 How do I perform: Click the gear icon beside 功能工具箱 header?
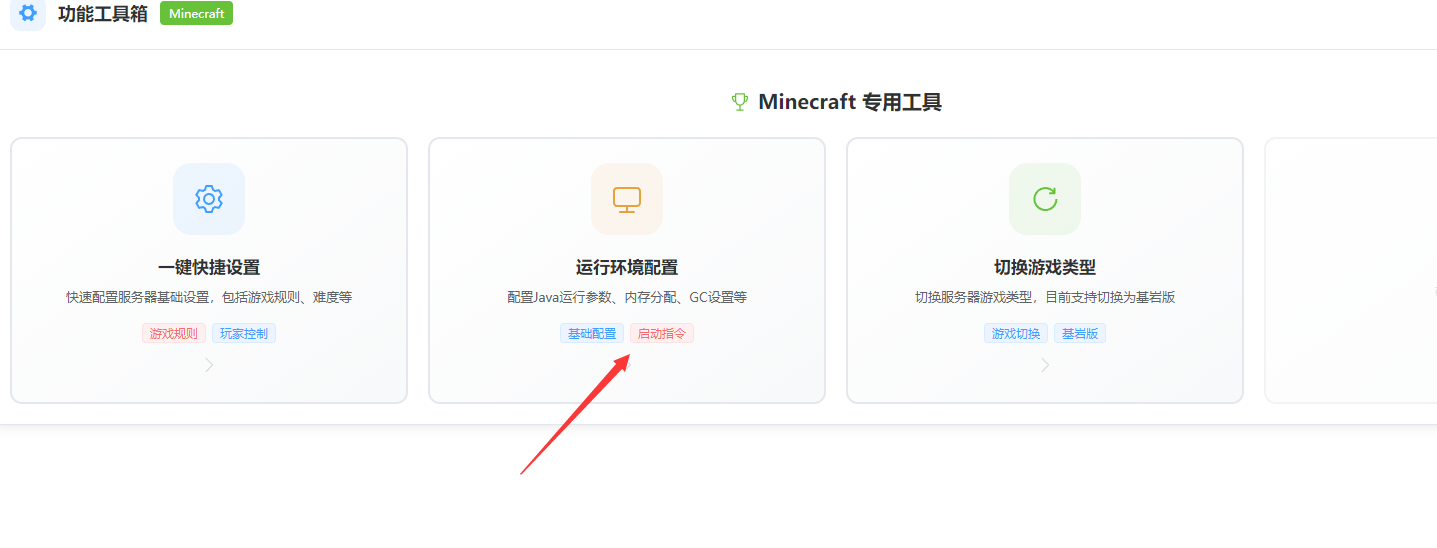pyautogui.click(x=28, y=14)
